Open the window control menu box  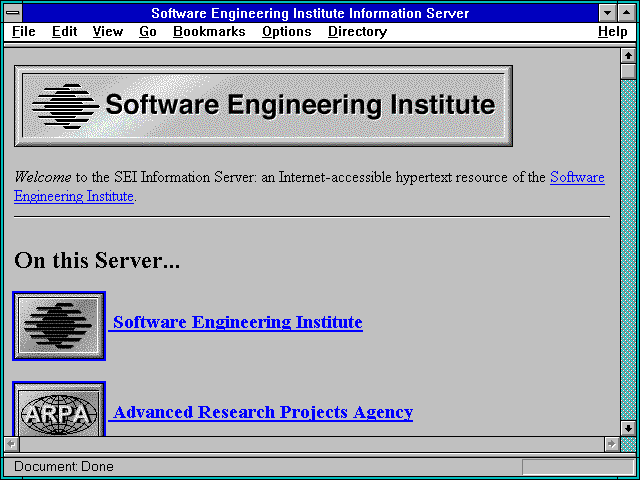pos(13,13)
